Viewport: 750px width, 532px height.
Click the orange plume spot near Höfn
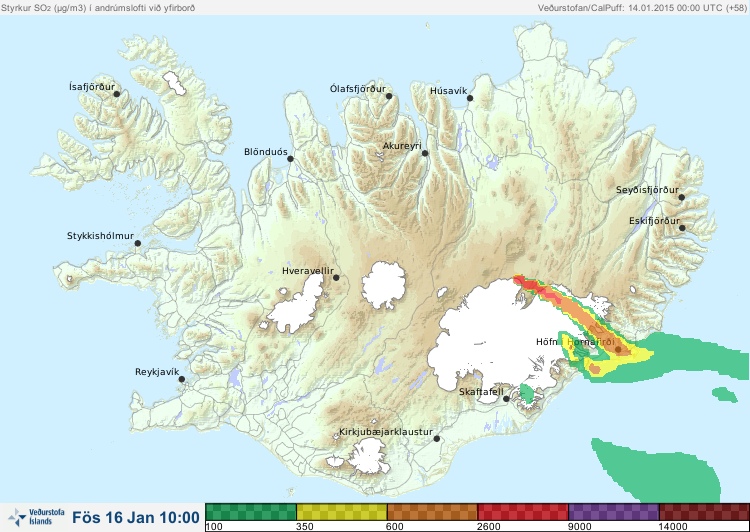[595, 368]
